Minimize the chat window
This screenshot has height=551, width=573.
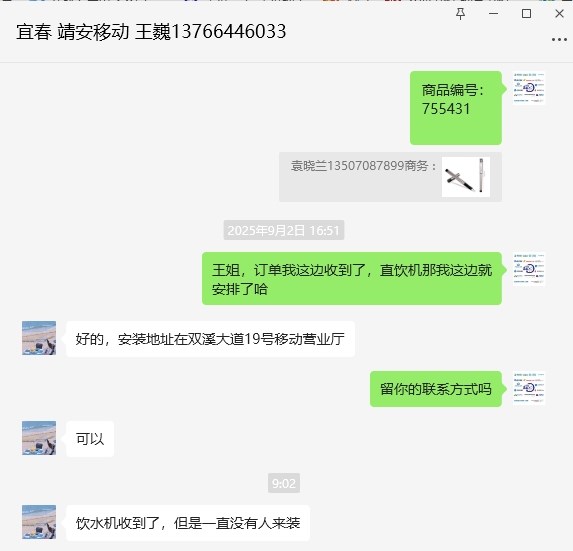click(x=493, y=14)
